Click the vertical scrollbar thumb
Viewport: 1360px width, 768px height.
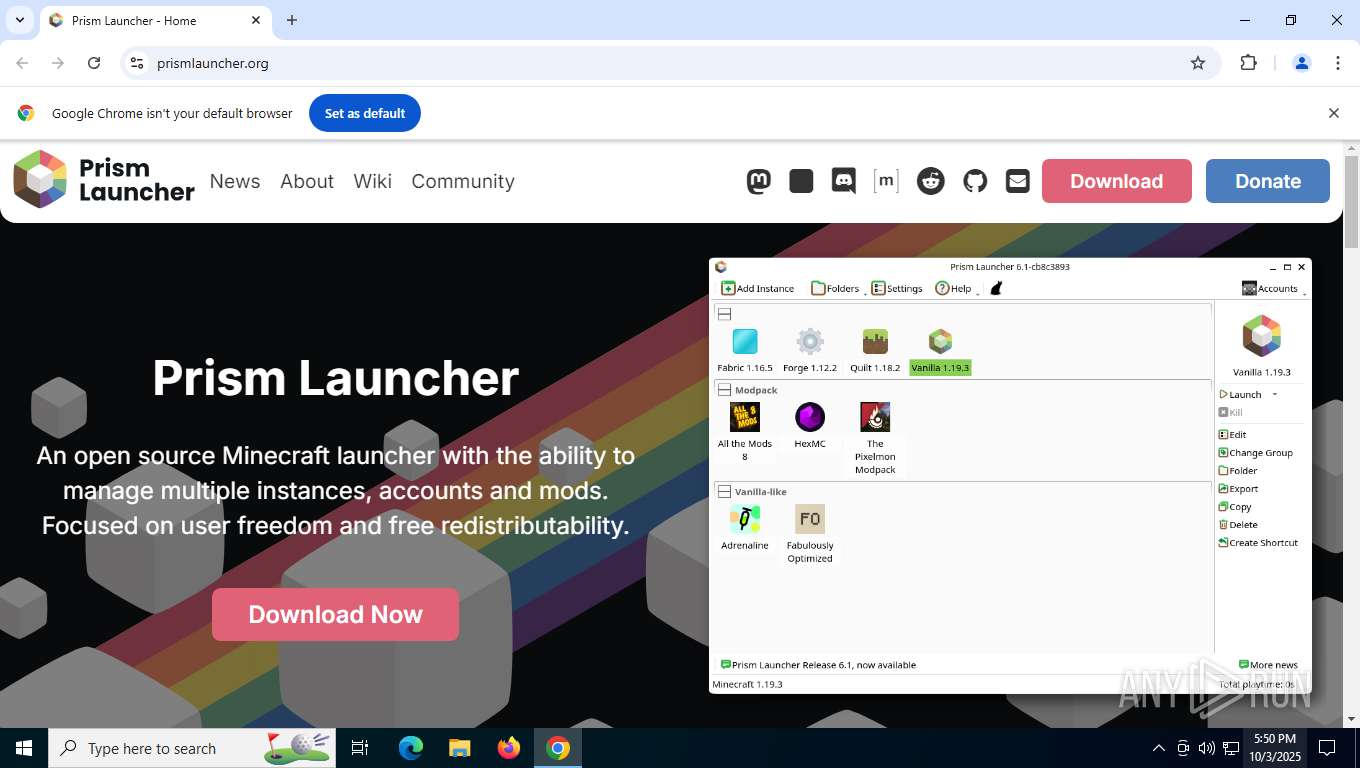[x=1351, y=202]
